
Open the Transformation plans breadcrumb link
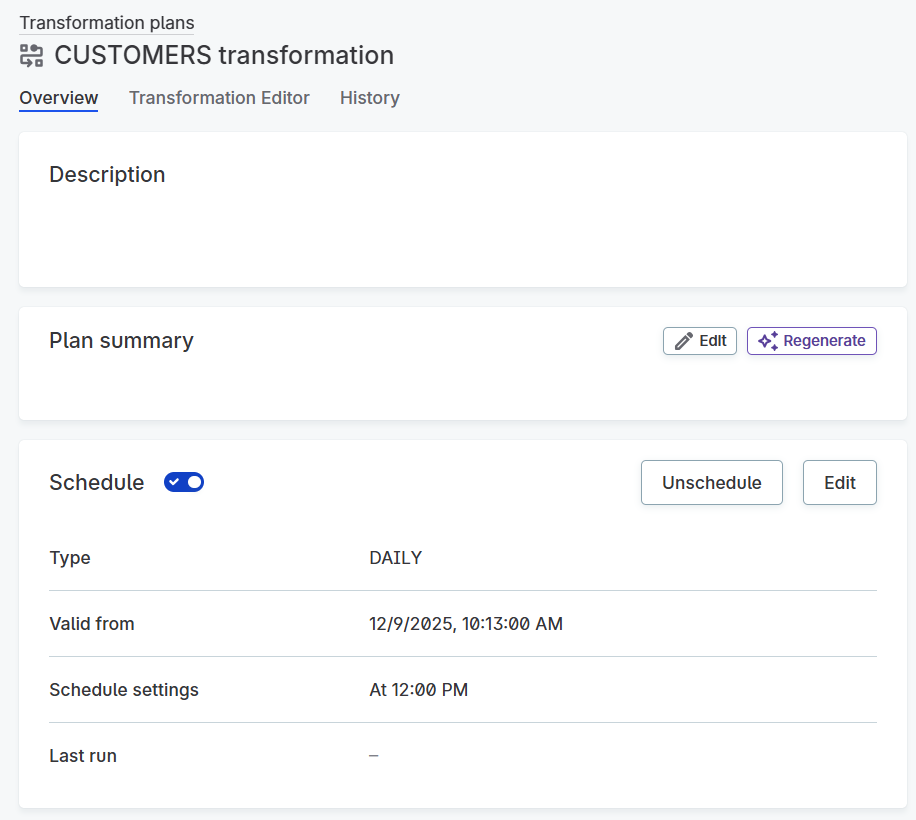[x=106, y=22]
